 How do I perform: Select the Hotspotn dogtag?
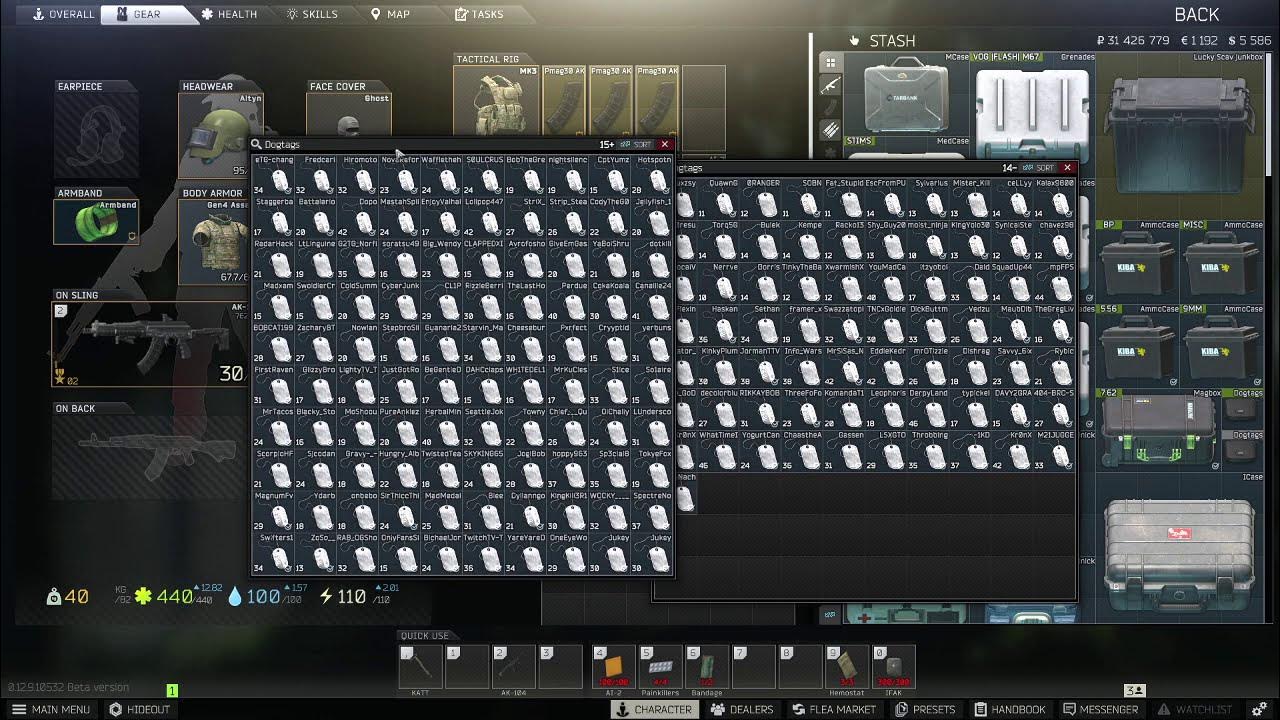click(652, 176)
